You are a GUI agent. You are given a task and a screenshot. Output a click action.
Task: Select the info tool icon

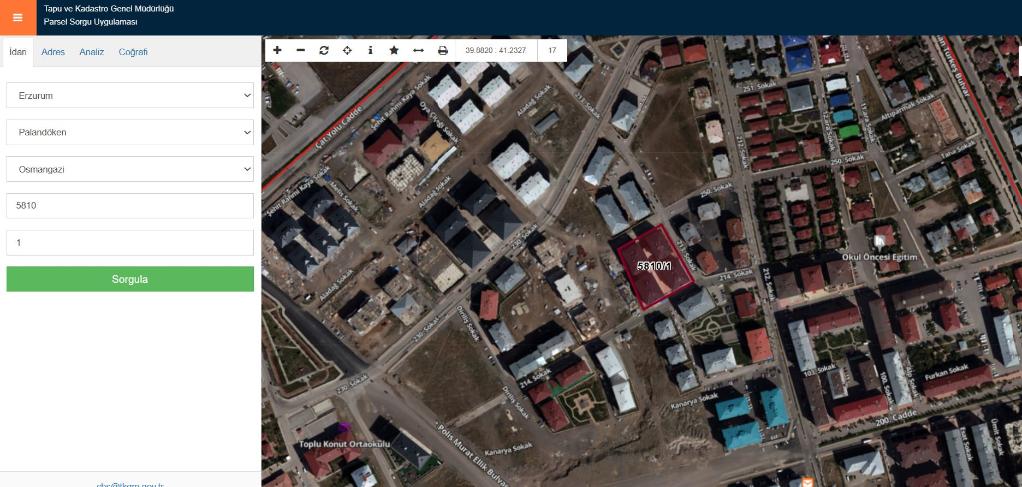(x=371, y=50)
